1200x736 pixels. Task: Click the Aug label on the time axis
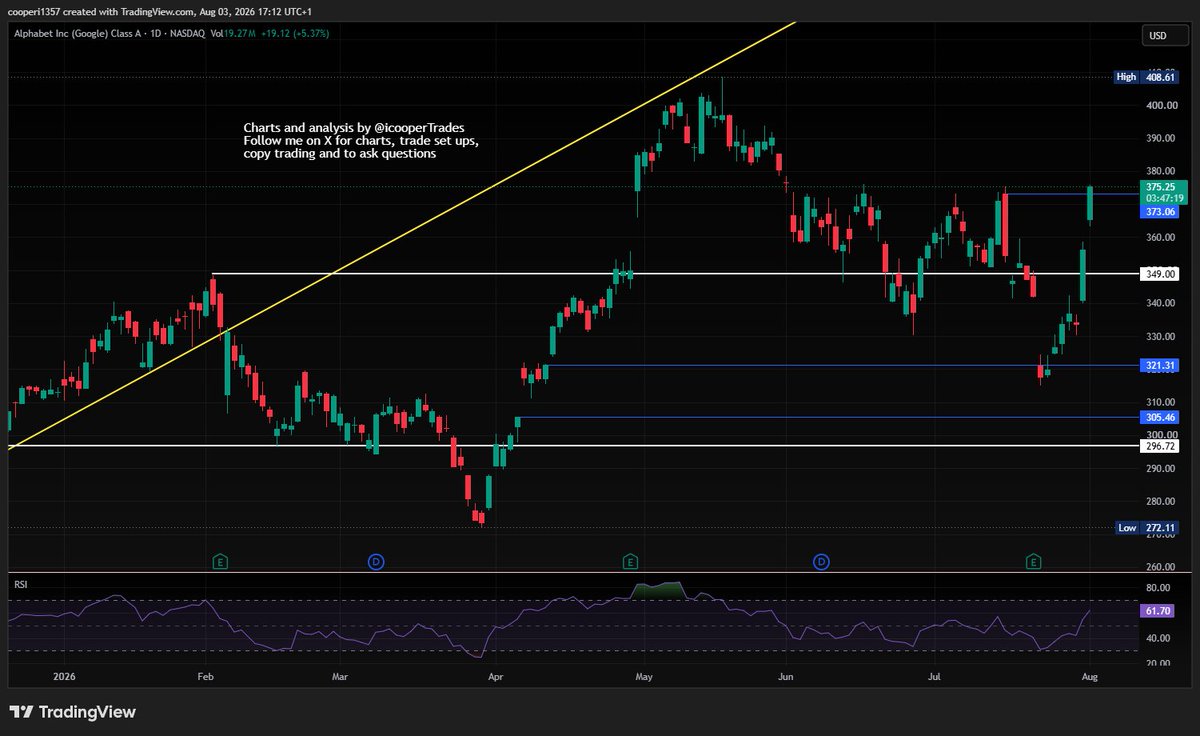(x=1090, y=676)
